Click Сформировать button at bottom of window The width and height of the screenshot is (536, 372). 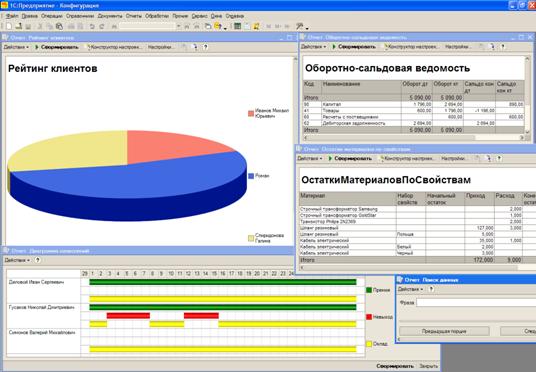point(395,366)
